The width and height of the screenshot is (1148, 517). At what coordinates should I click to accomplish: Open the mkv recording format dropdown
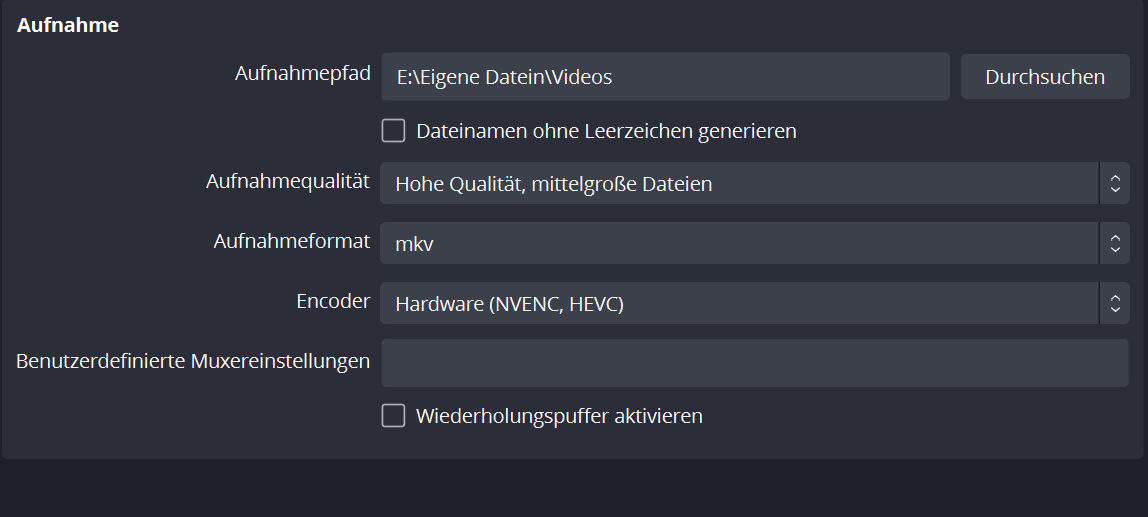pyautogui.click(x=740, y=243)
